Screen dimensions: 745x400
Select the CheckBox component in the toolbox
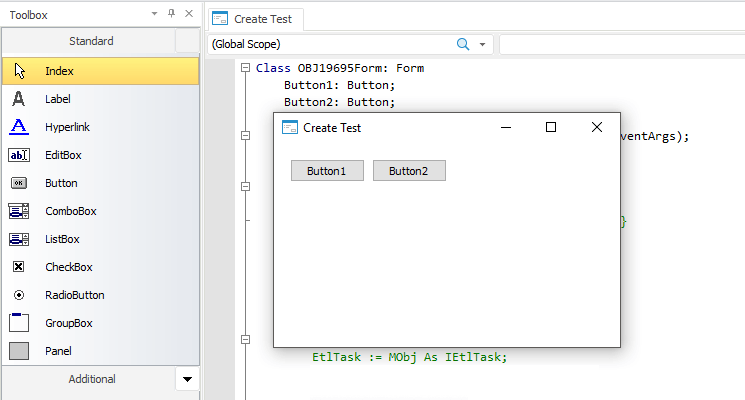pos(68,267)
